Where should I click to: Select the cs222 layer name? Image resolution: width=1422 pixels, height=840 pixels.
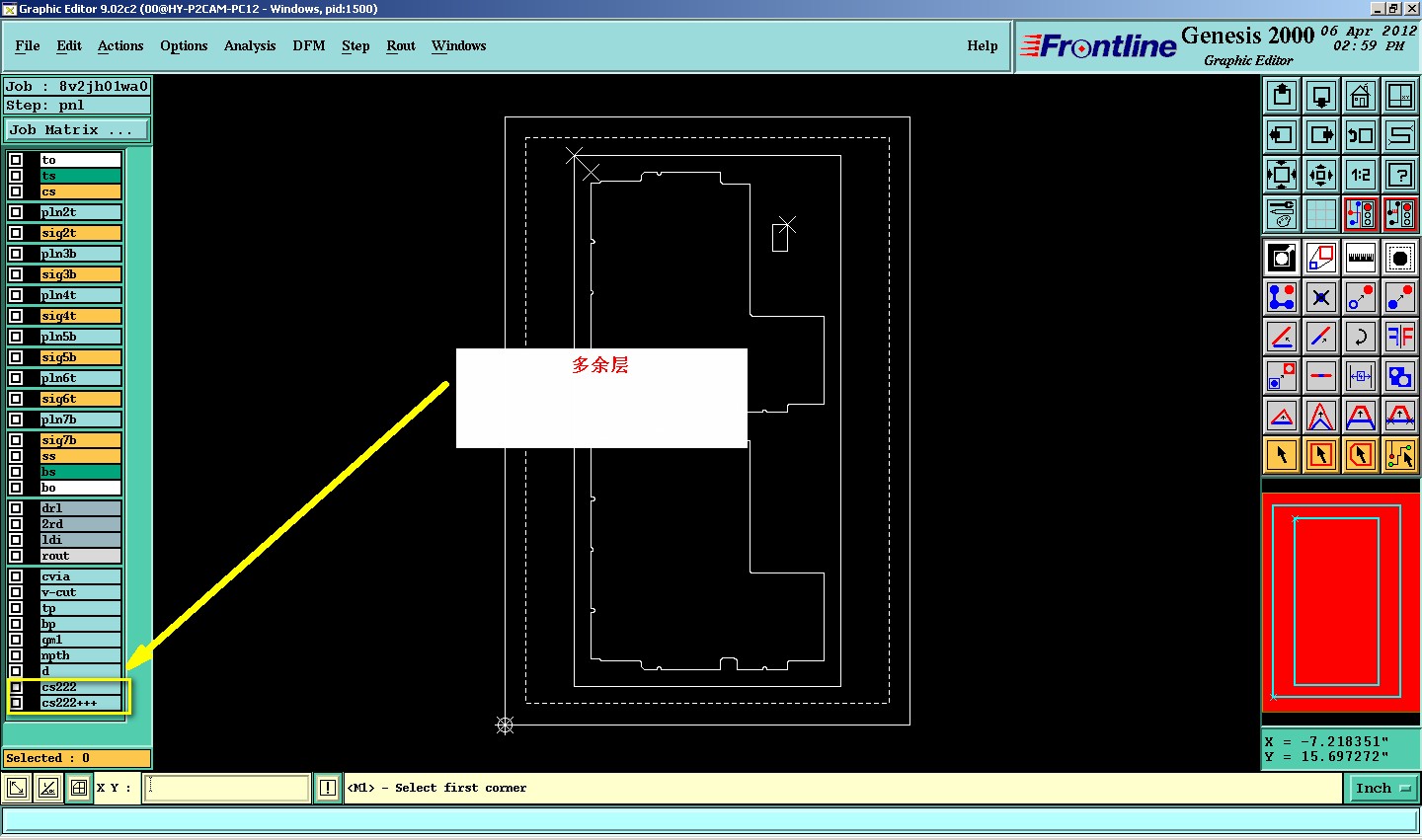click(x=80, y=687)
